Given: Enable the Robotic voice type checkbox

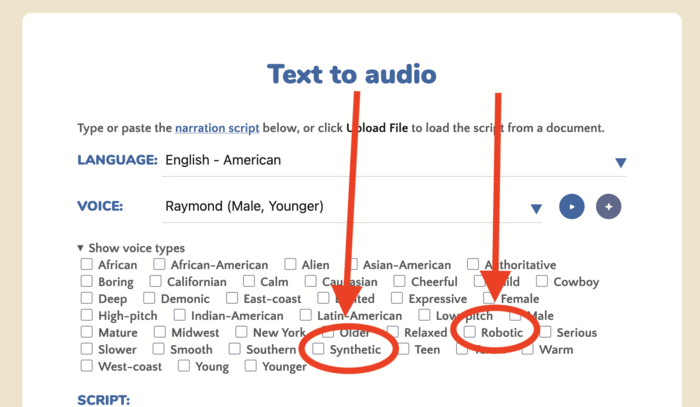Looking at the screenshot, I should click(470, 332).
